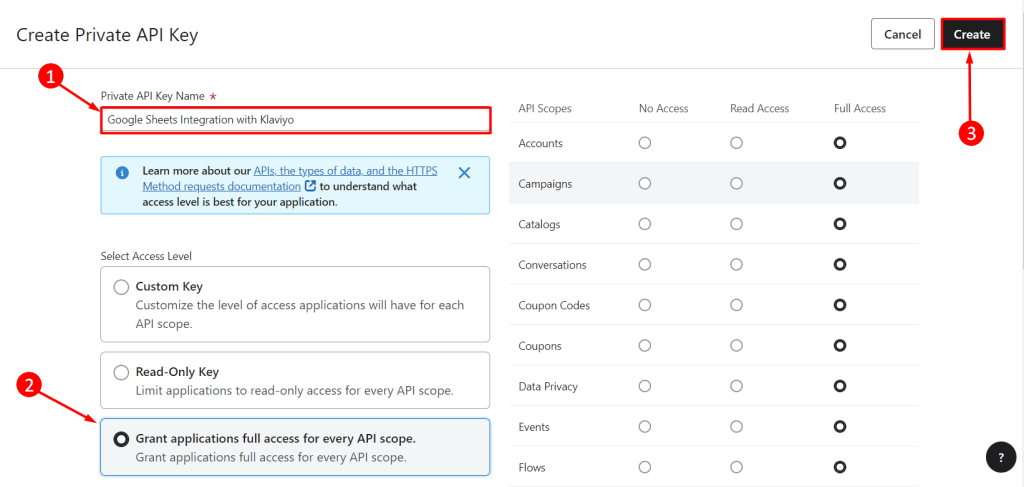Screen dimensions: 1024x487
Task: Set Flows scope to Read Access
Action: click(737, 467)
